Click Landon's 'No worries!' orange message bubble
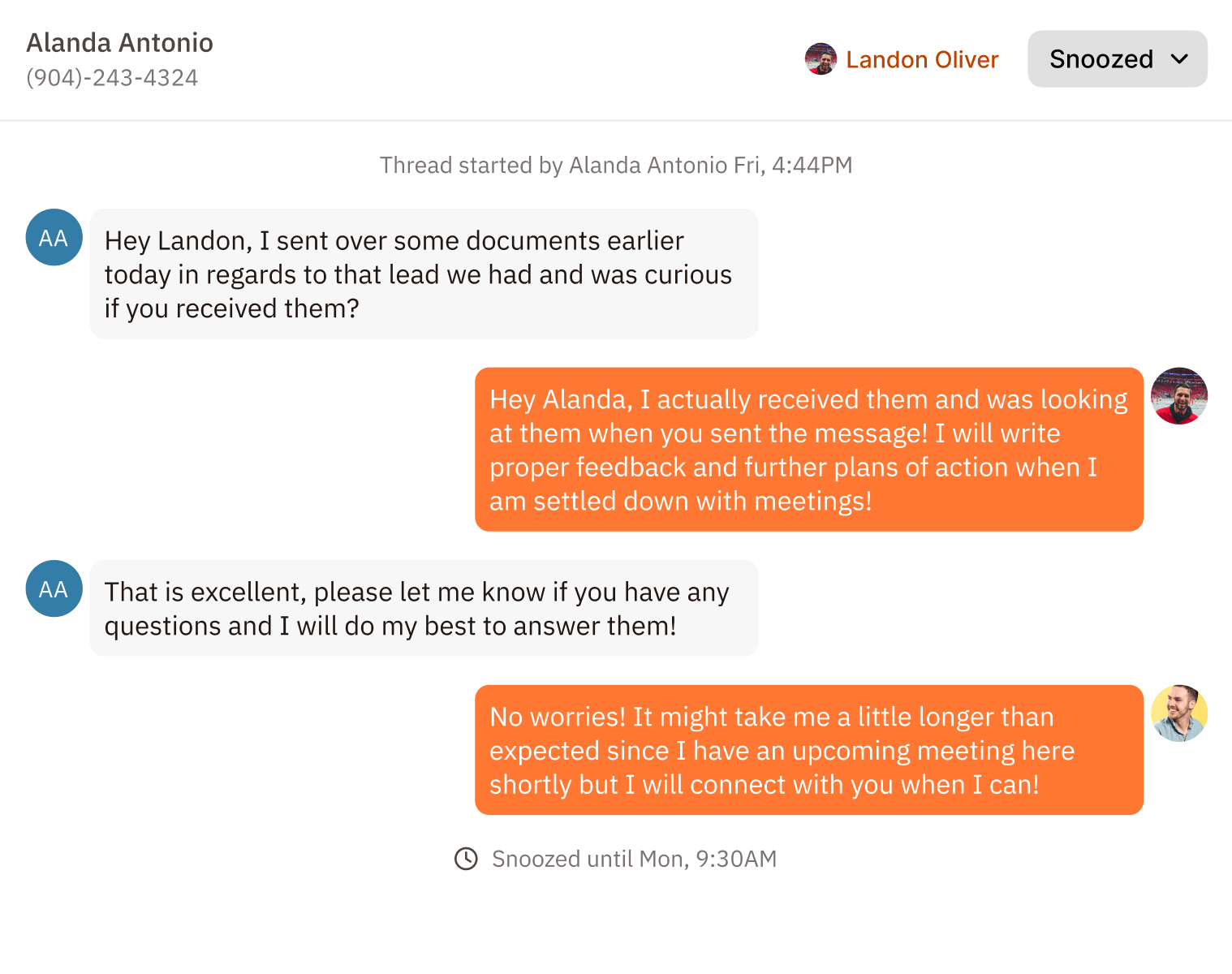This screenshot has width=1232, height=974. [x=809, y=750]
